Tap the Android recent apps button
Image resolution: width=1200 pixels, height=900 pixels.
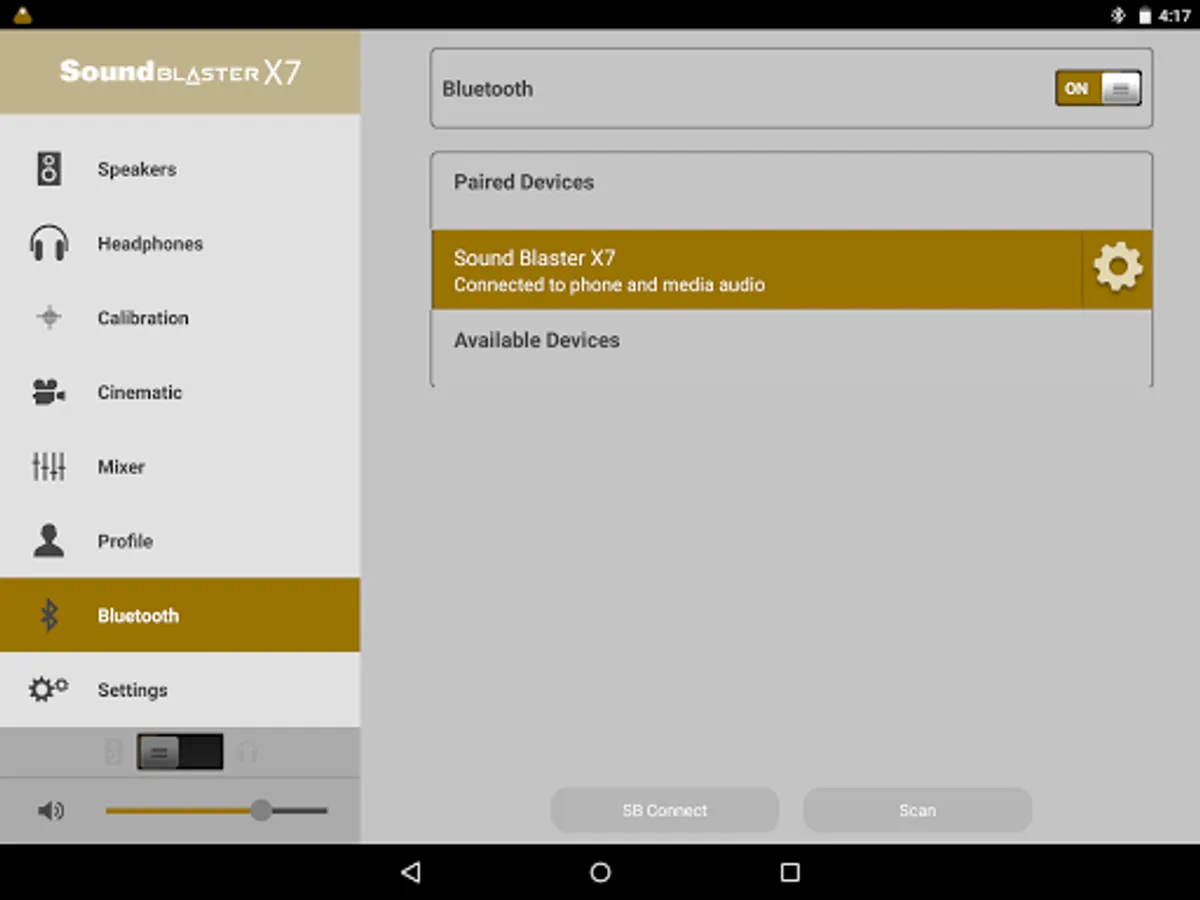[790, 872]
